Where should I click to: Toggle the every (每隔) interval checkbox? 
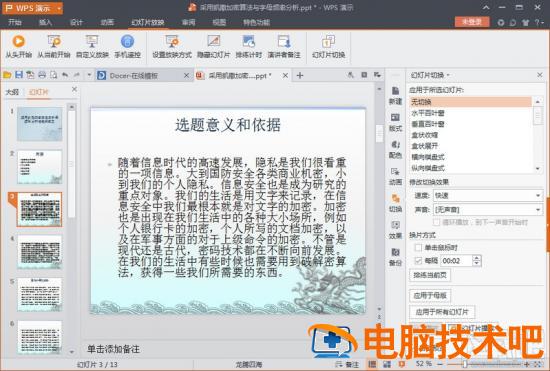point(418,261)
